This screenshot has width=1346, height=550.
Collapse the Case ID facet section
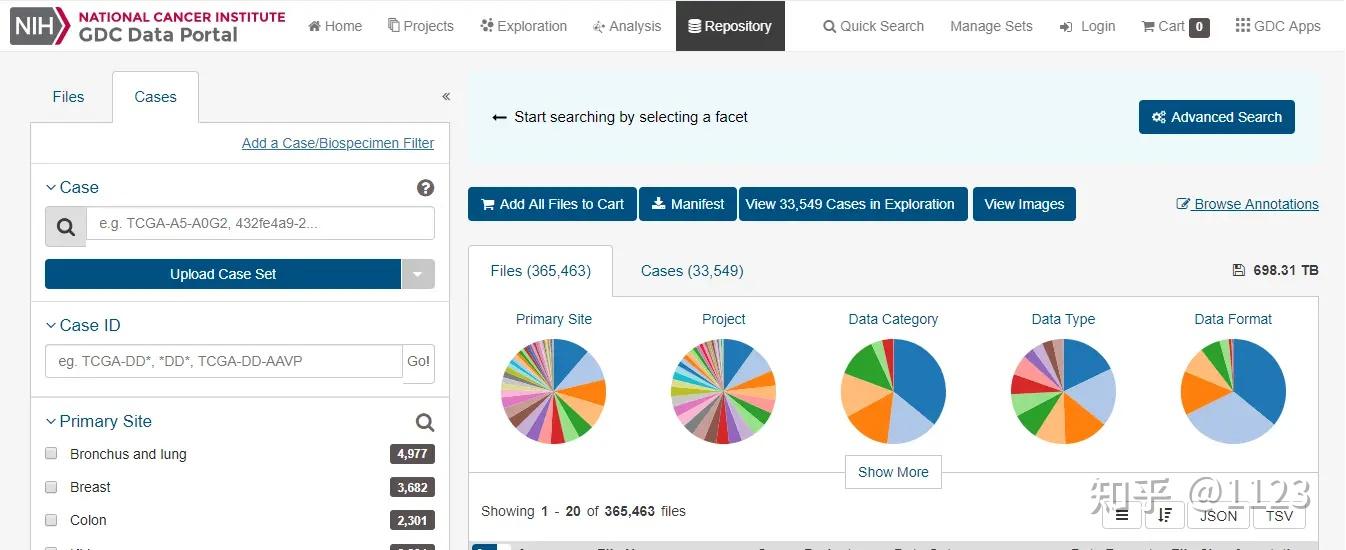coord(51,325)
